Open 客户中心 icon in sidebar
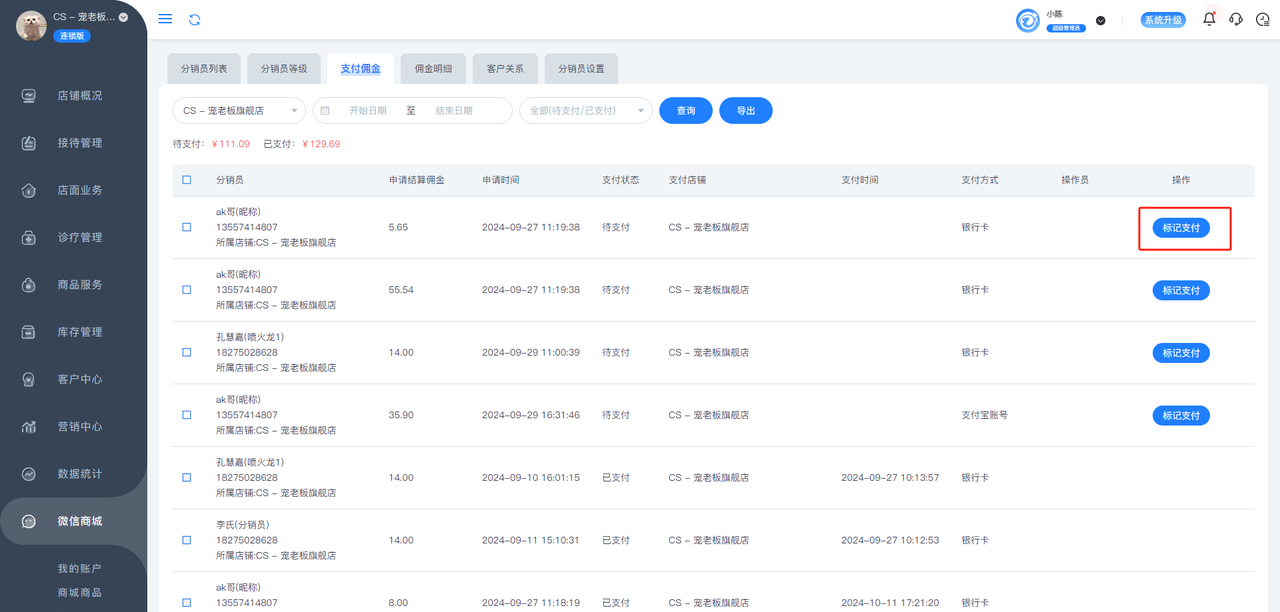The image size is (1280, 612). (x=29, y=379)
